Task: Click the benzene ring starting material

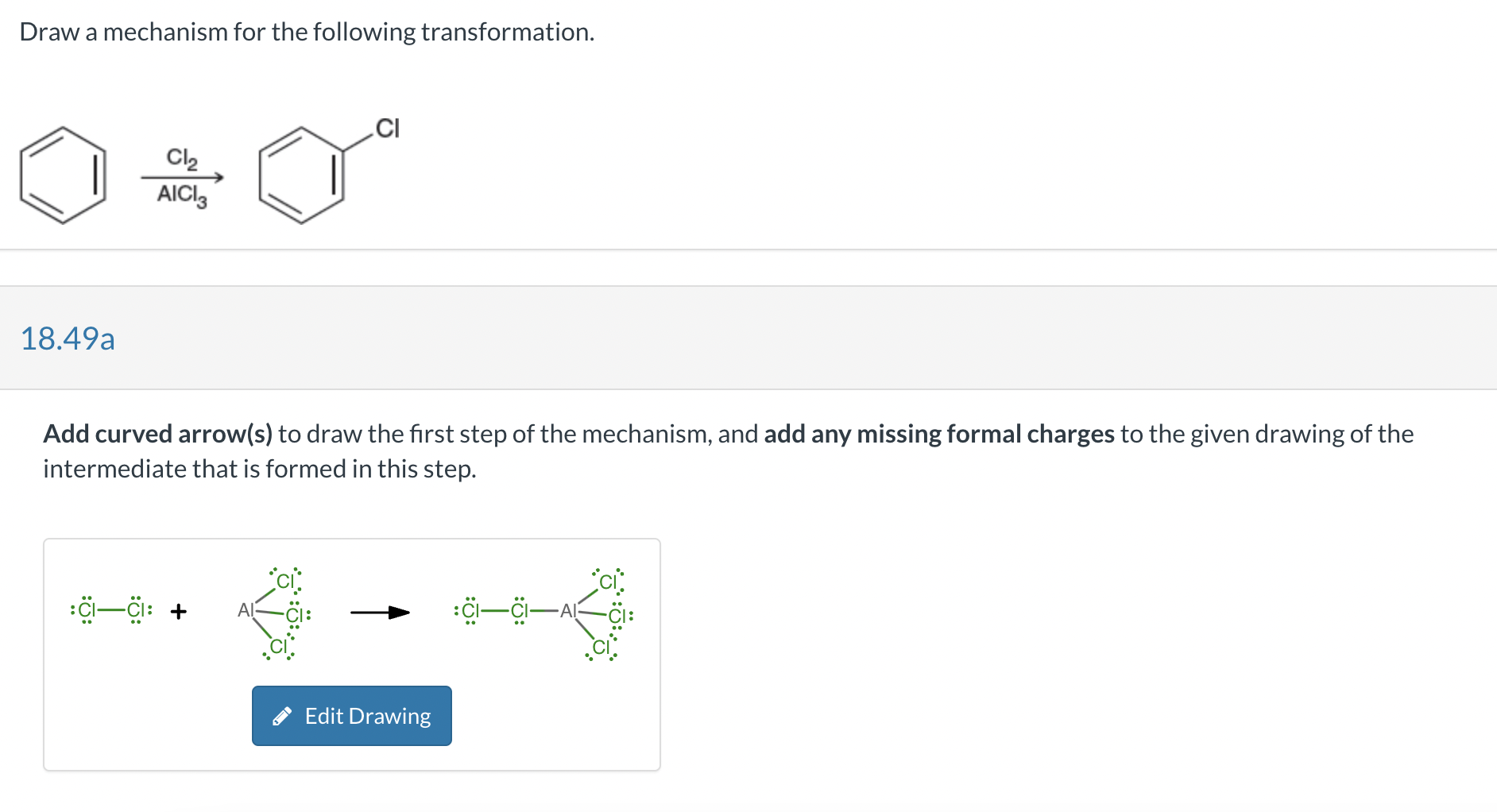Action: [x=62, y=176]
